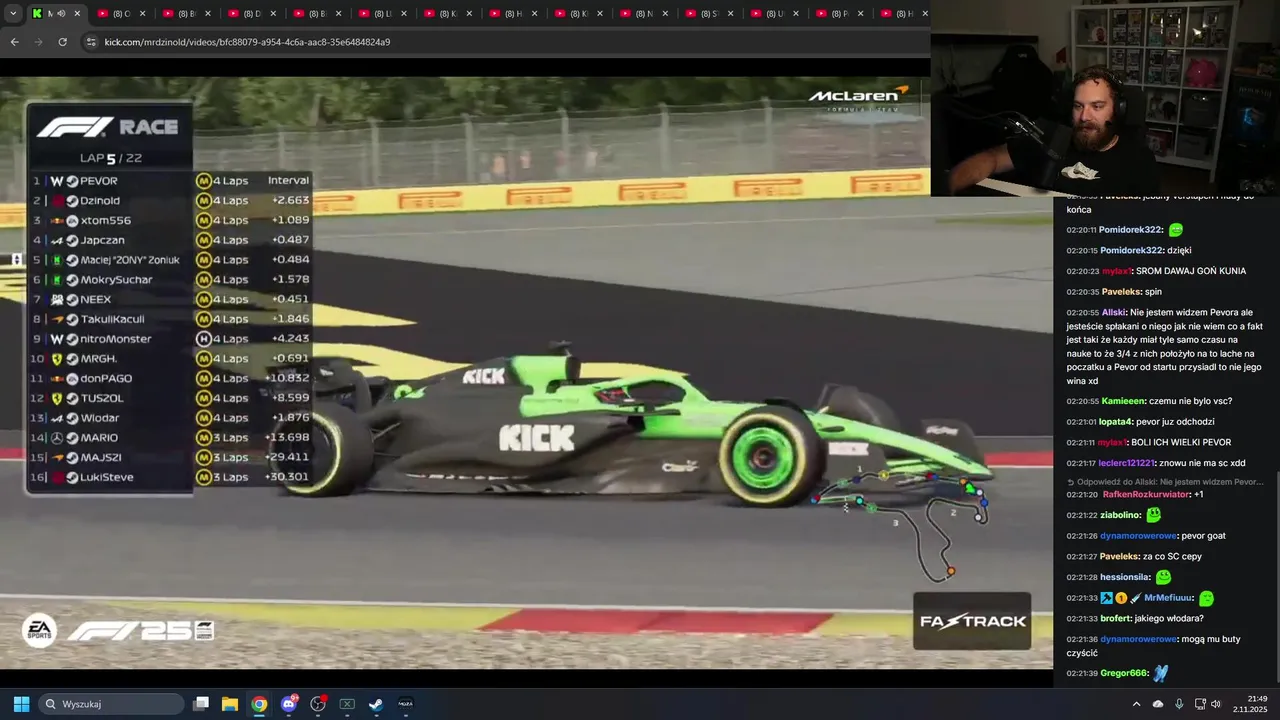
Task: Open the OneDrive cloud tray icon
Action: point(1158,704)
